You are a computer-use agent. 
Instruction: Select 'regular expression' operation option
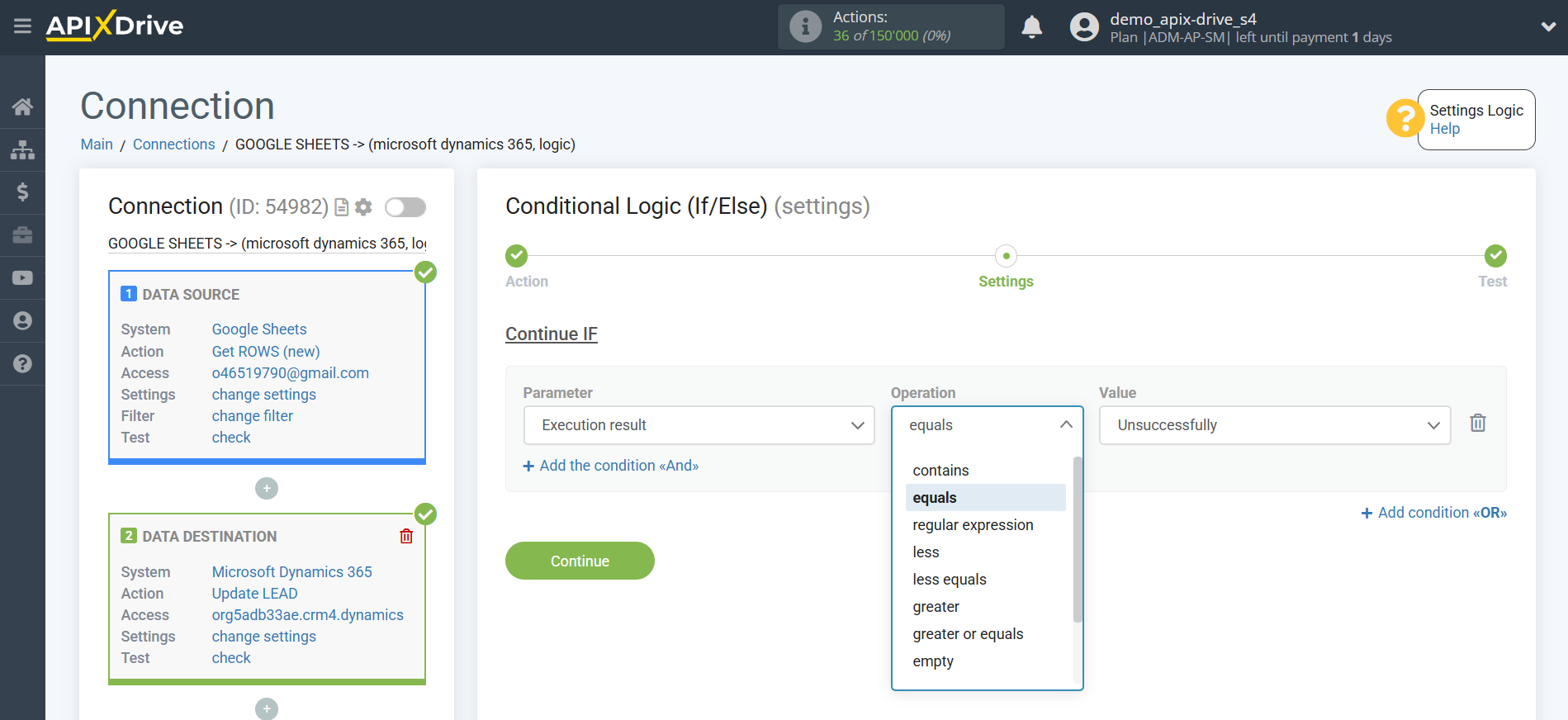(986, 525)
